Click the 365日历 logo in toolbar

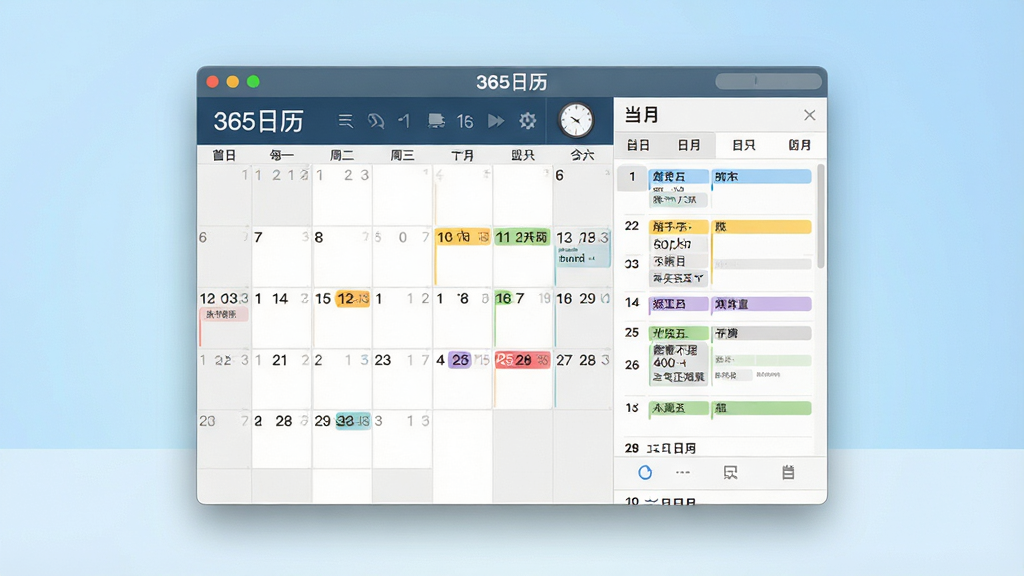point(259,121)
